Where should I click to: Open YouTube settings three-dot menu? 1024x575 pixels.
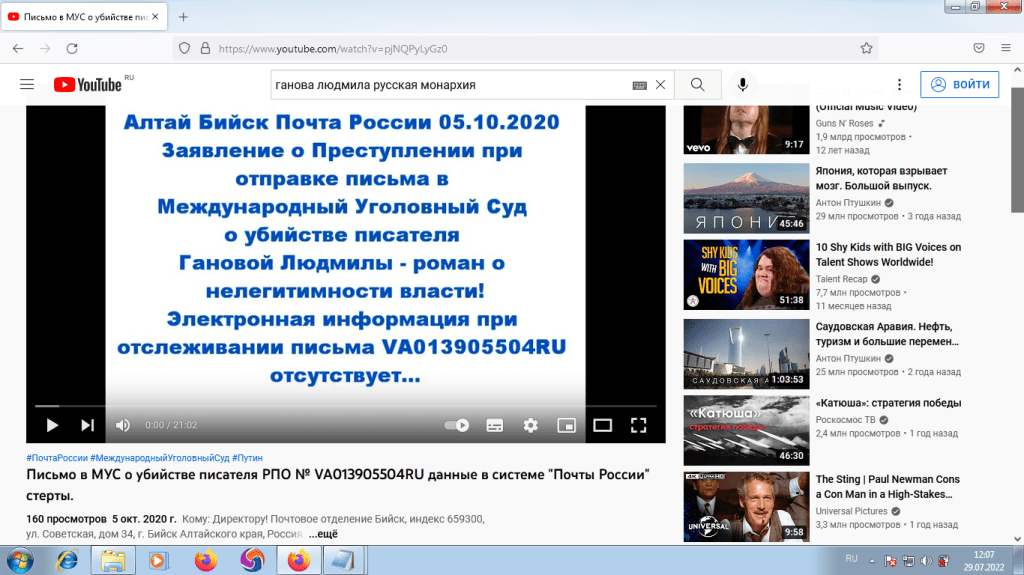(899, 85)
